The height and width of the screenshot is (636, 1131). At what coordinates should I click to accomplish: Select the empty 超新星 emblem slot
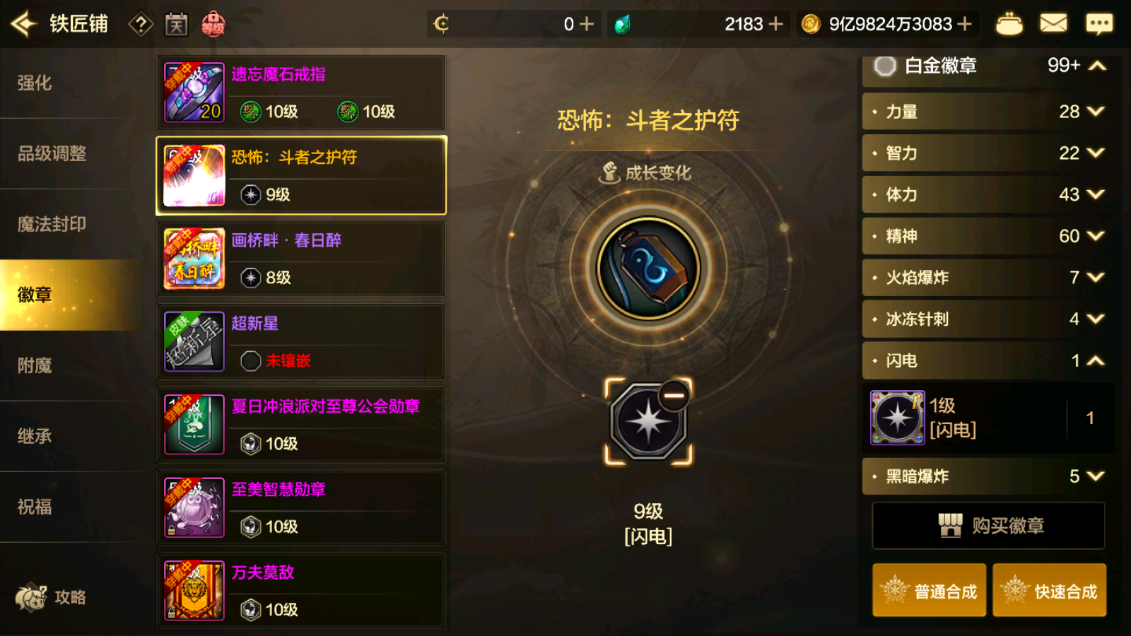[250, 361]
